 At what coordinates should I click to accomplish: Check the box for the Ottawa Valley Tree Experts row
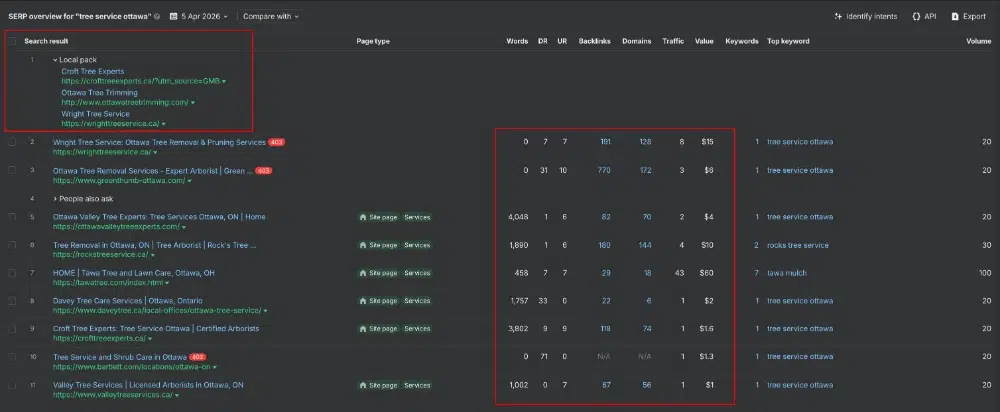[x=12, y=217]
